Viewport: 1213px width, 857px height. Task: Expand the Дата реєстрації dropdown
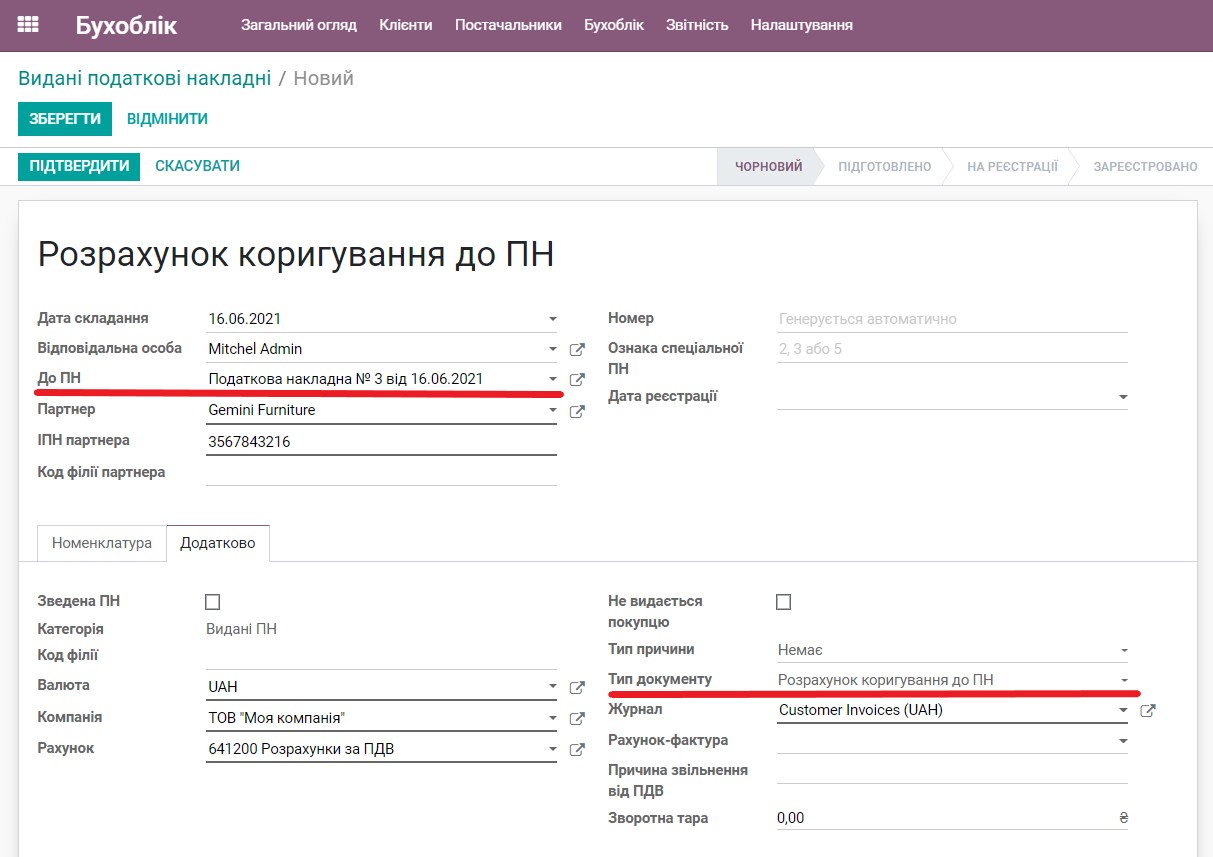pyautogui.click(x=1125, y=396)
